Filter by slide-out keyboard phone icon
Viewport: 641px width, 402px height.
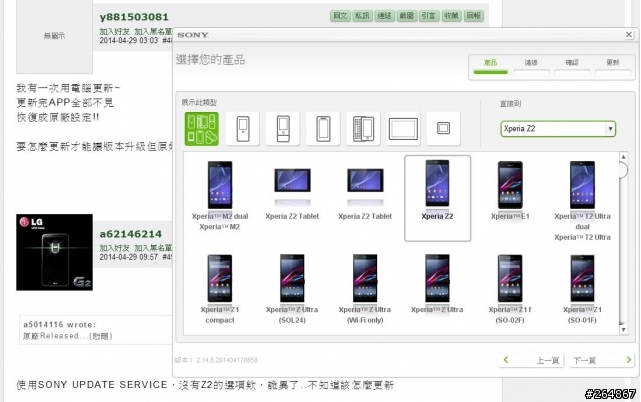[x=363, y=129]
